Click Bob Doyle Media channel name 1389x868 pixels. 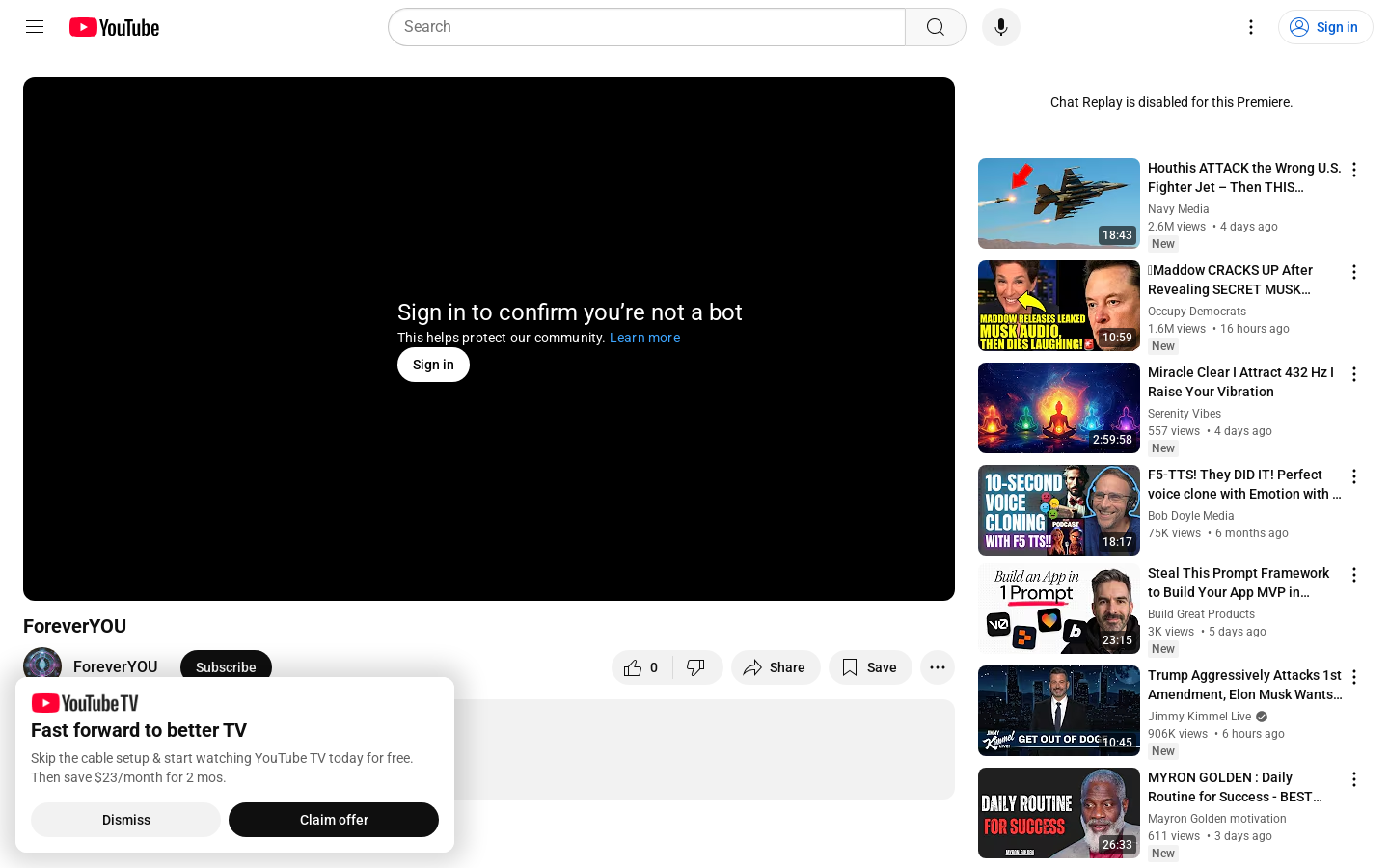(x=1190, y=516)
